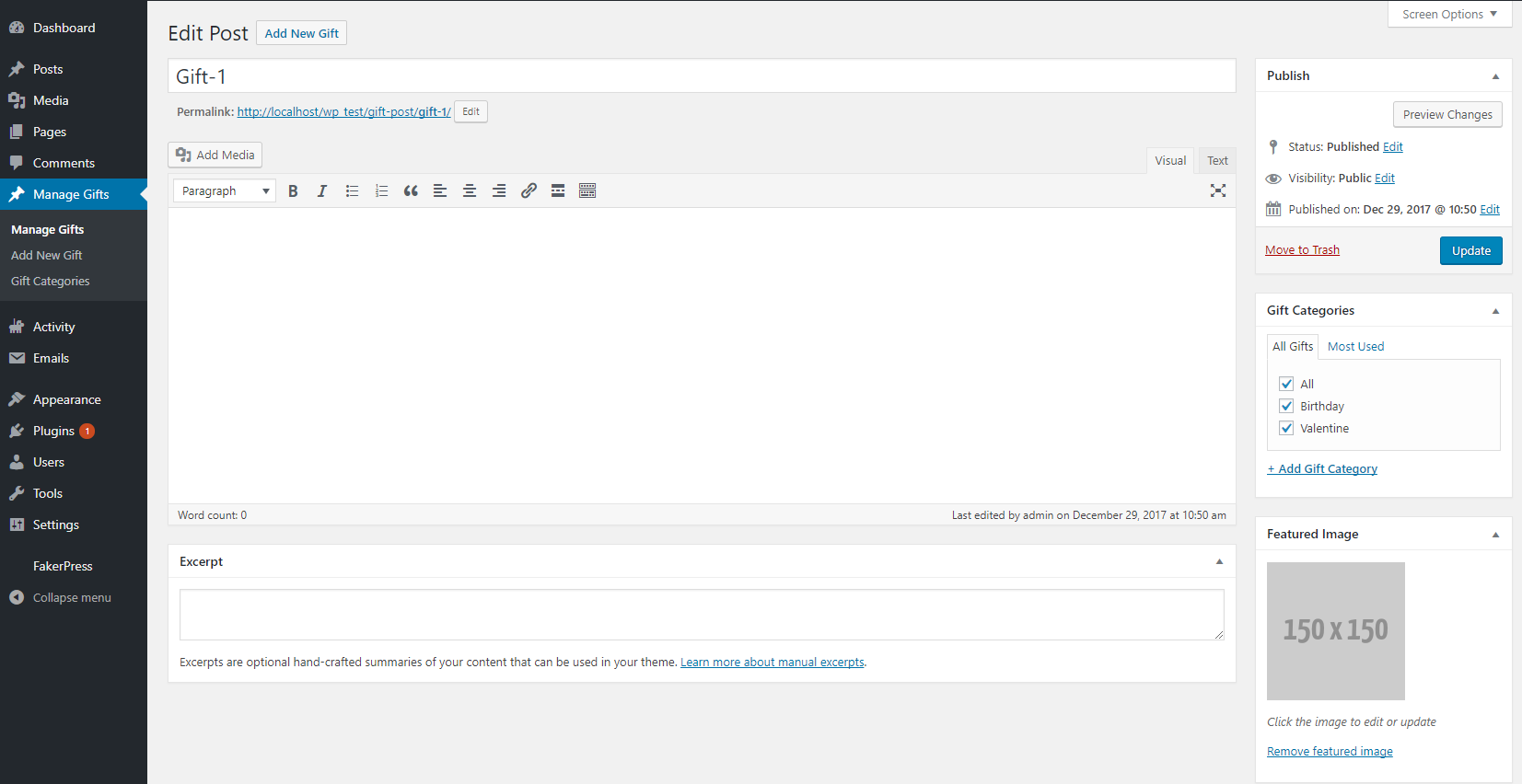Open the post permalink URL

(343, 112)
